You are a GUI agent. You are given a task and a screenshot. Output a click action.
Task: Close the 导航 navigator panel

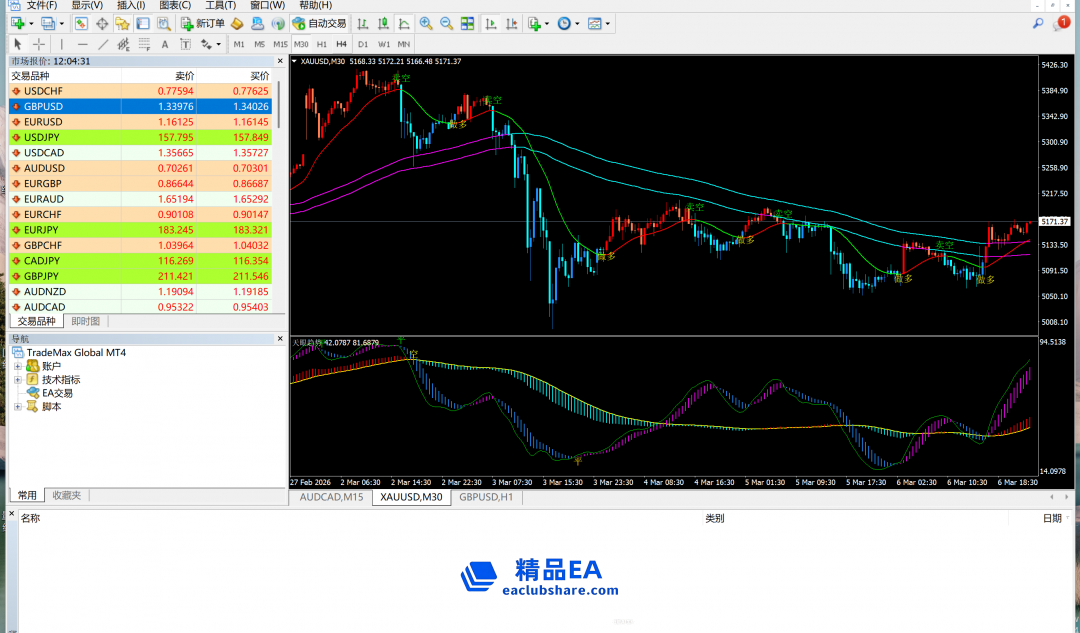pos(280,339)
